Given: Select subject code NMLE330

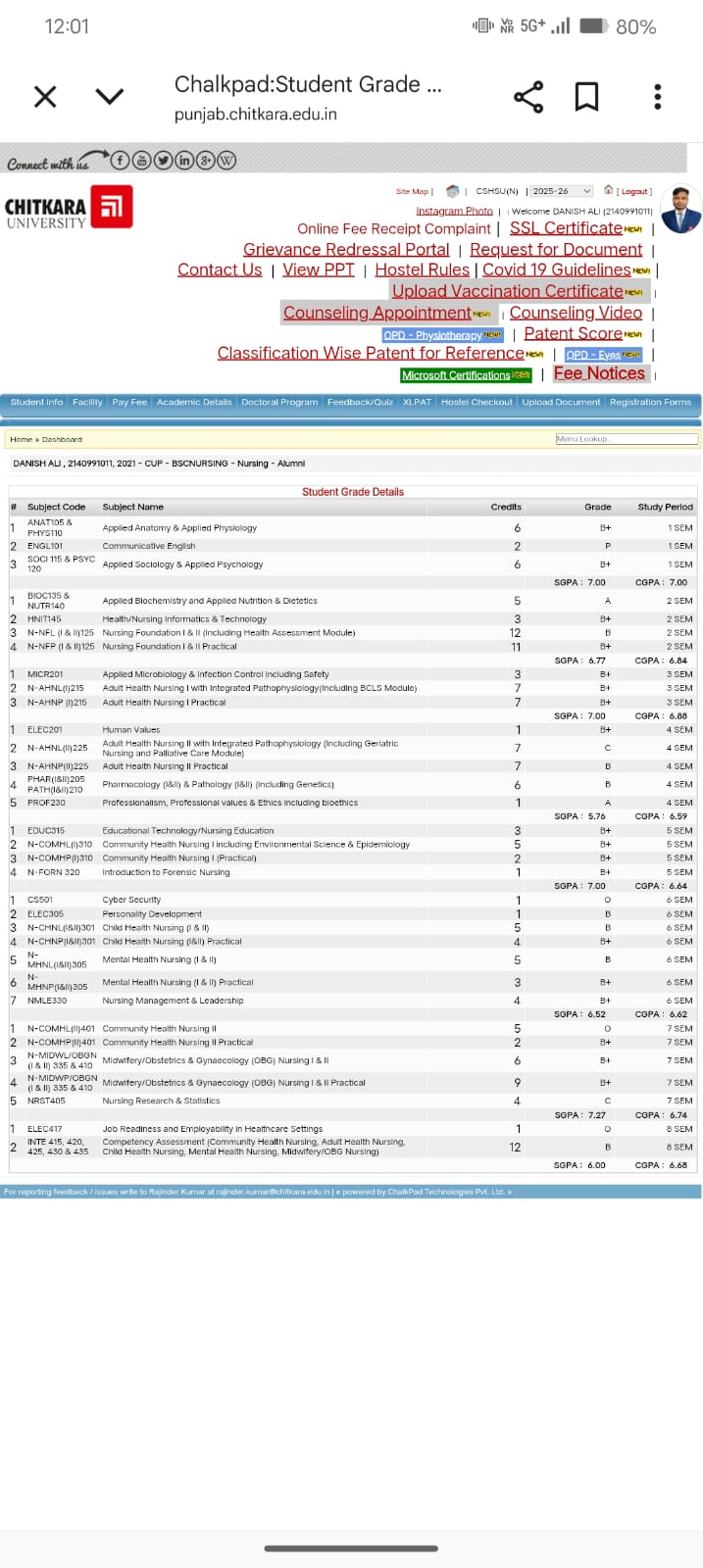Looking at the screenshot, I should pos(47,1001).
